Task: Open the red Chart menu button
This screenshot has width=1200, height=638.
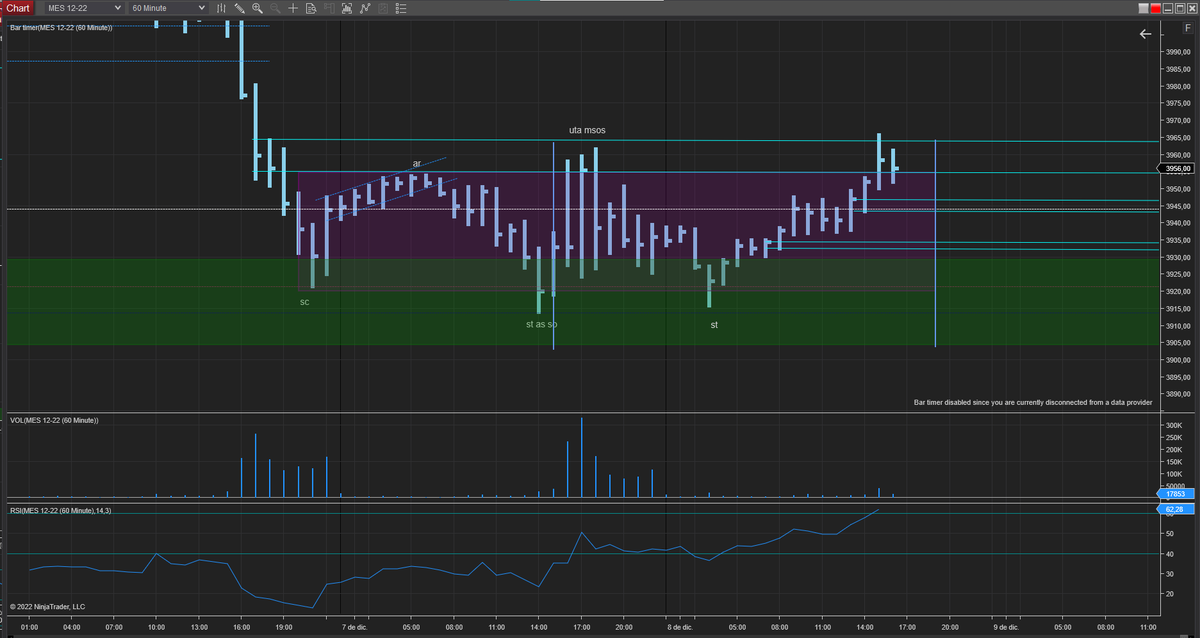Action: [x=19, y=7]
